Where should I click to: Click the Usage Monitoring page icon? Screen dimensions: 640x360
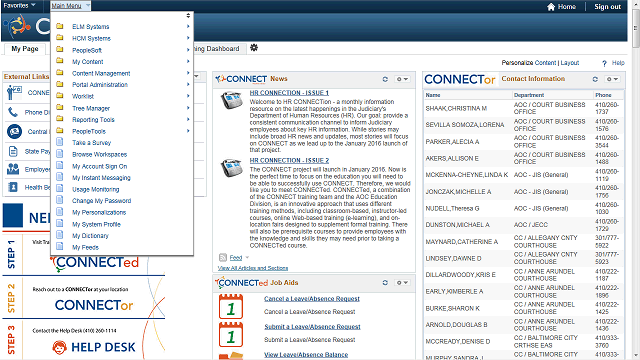pyautogui.click(x=60, y=189)
